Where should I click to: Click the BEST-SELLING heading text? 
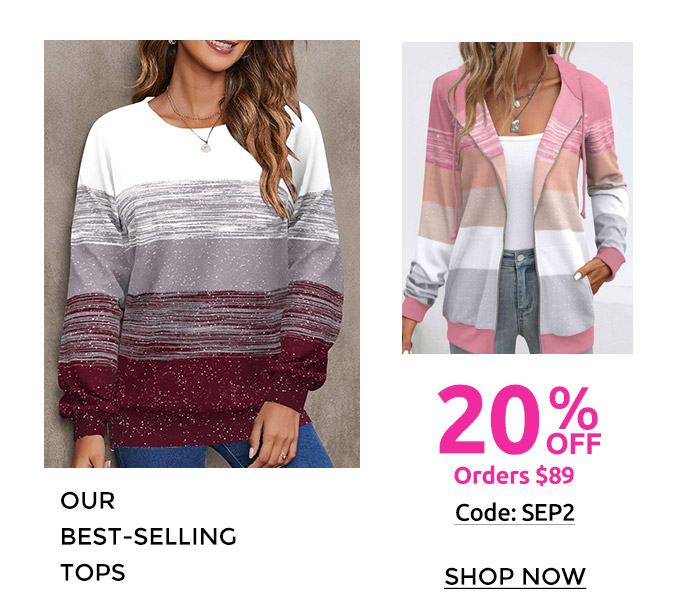coord(149,537)
